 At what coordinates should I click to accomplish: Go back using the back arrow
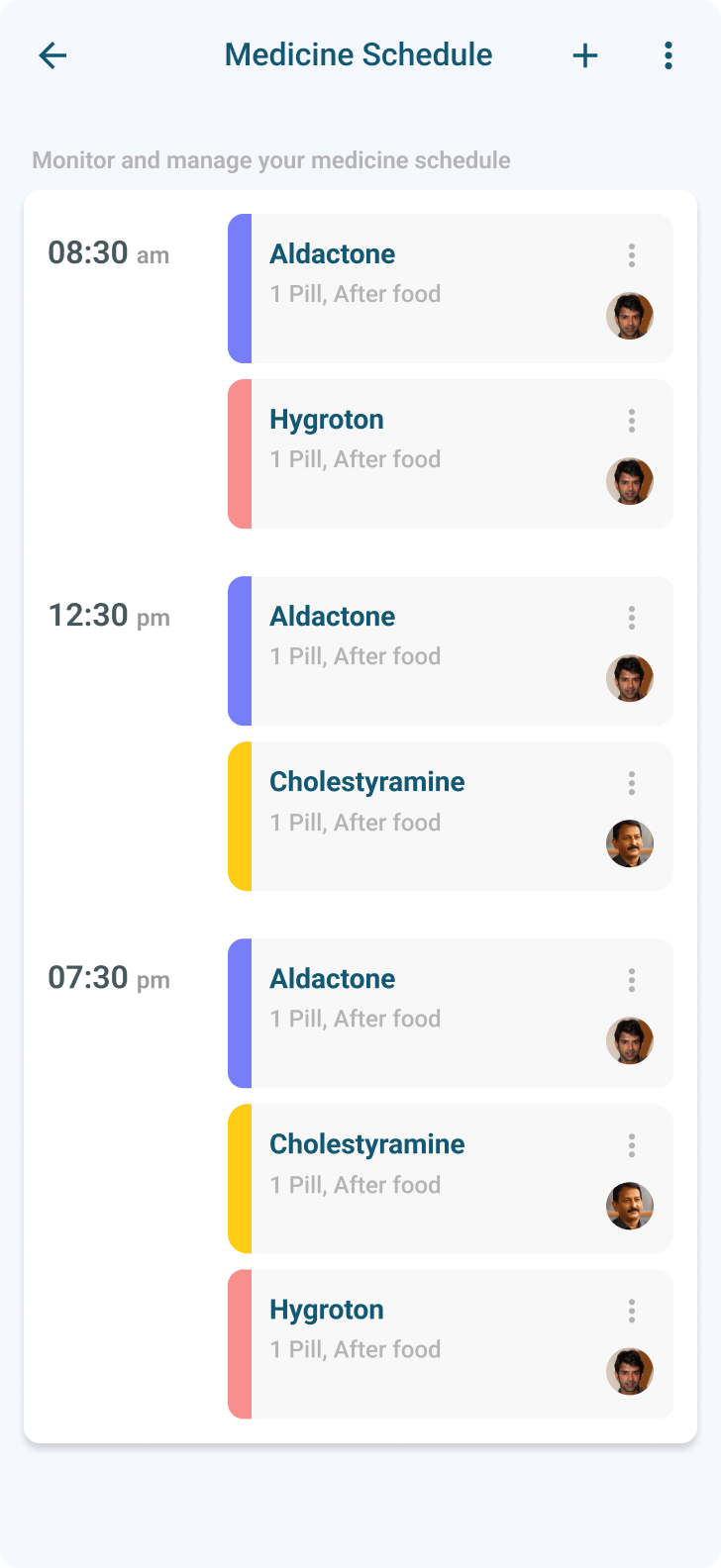click(52, 55)
